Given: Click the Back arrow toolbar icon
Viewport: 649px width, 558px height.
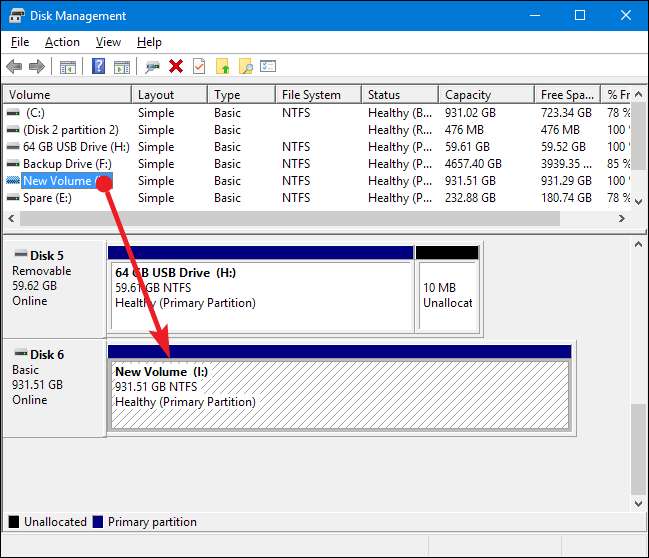Looking at the screenshot, I should pyautogui.click(x=14, y=66).
